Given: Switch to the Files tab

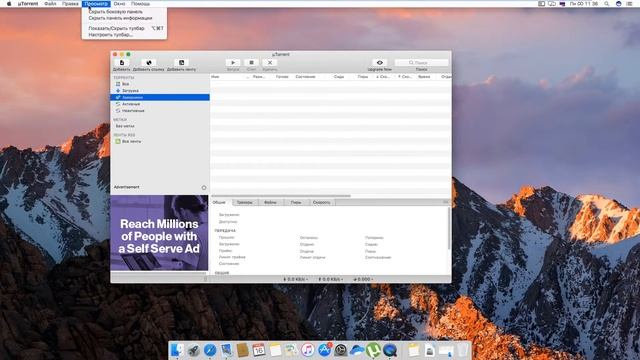Looking at the screenshot, I should pos(270,202).
